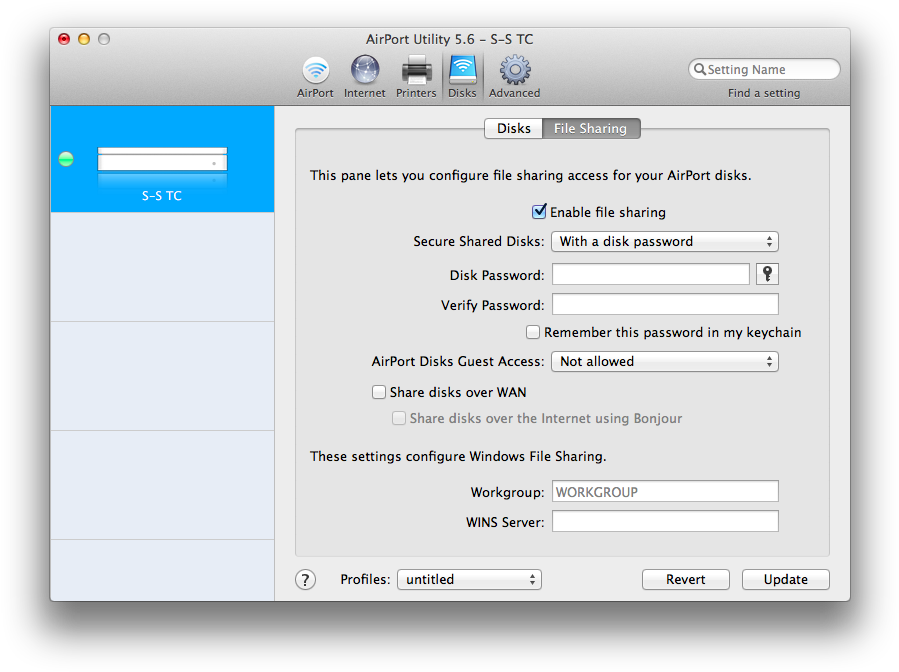The image size is (899, 672).
Task: Click the Setting Name search field
Action: [x=764, y=69]
